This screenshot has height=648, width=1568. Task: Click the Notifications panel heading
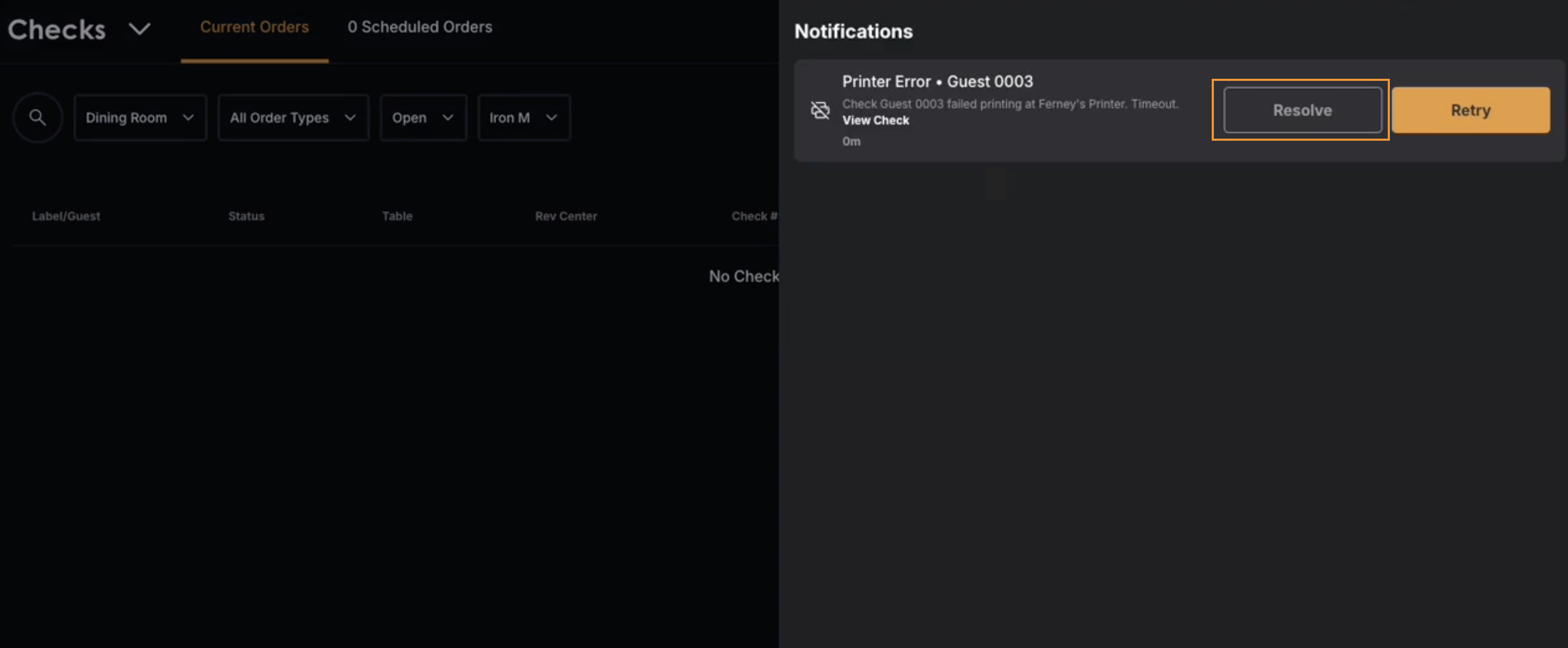[x=853, y=31]
